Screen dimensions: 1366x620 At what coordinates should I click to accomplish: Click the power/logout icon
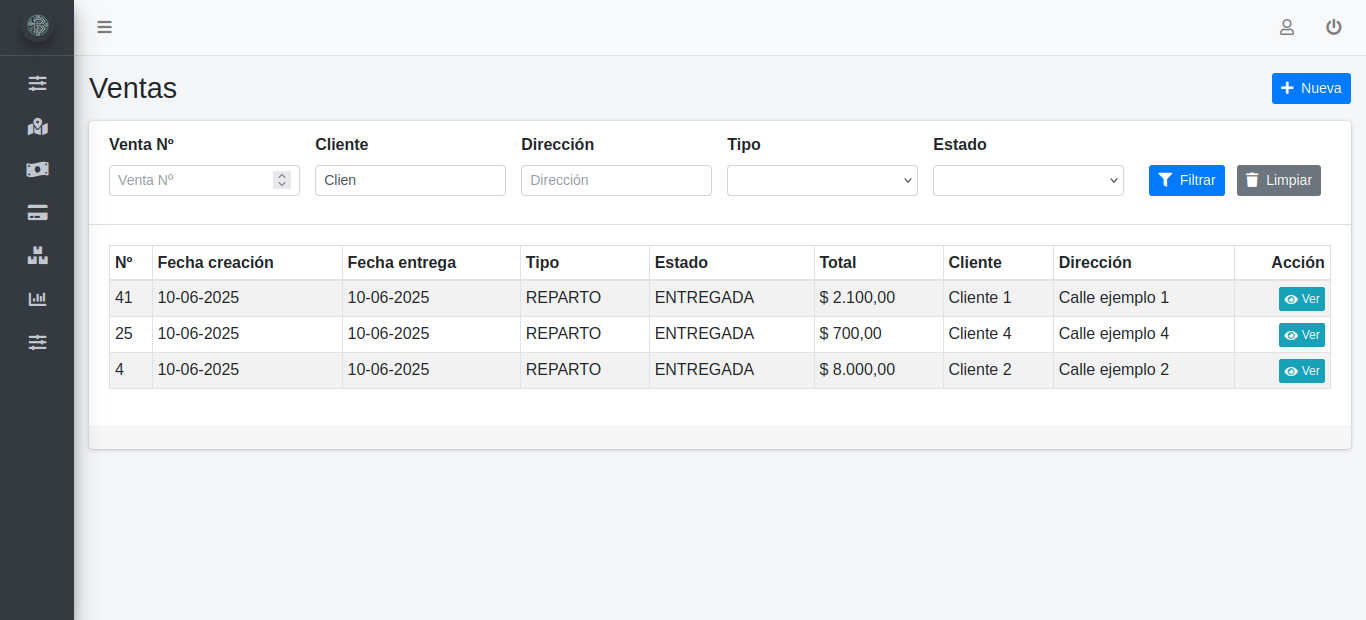1334,27
